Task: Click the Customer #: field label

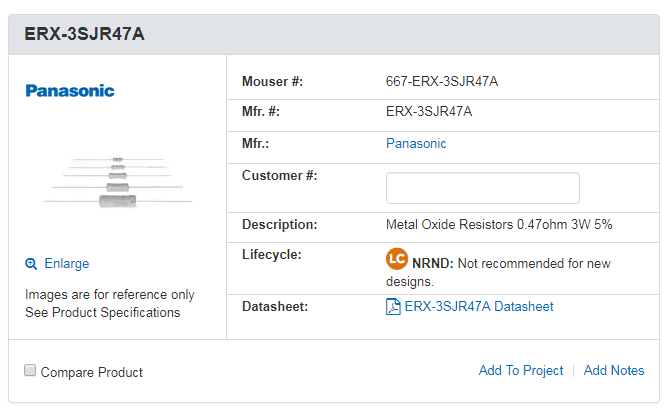Action: pos(279,175)
